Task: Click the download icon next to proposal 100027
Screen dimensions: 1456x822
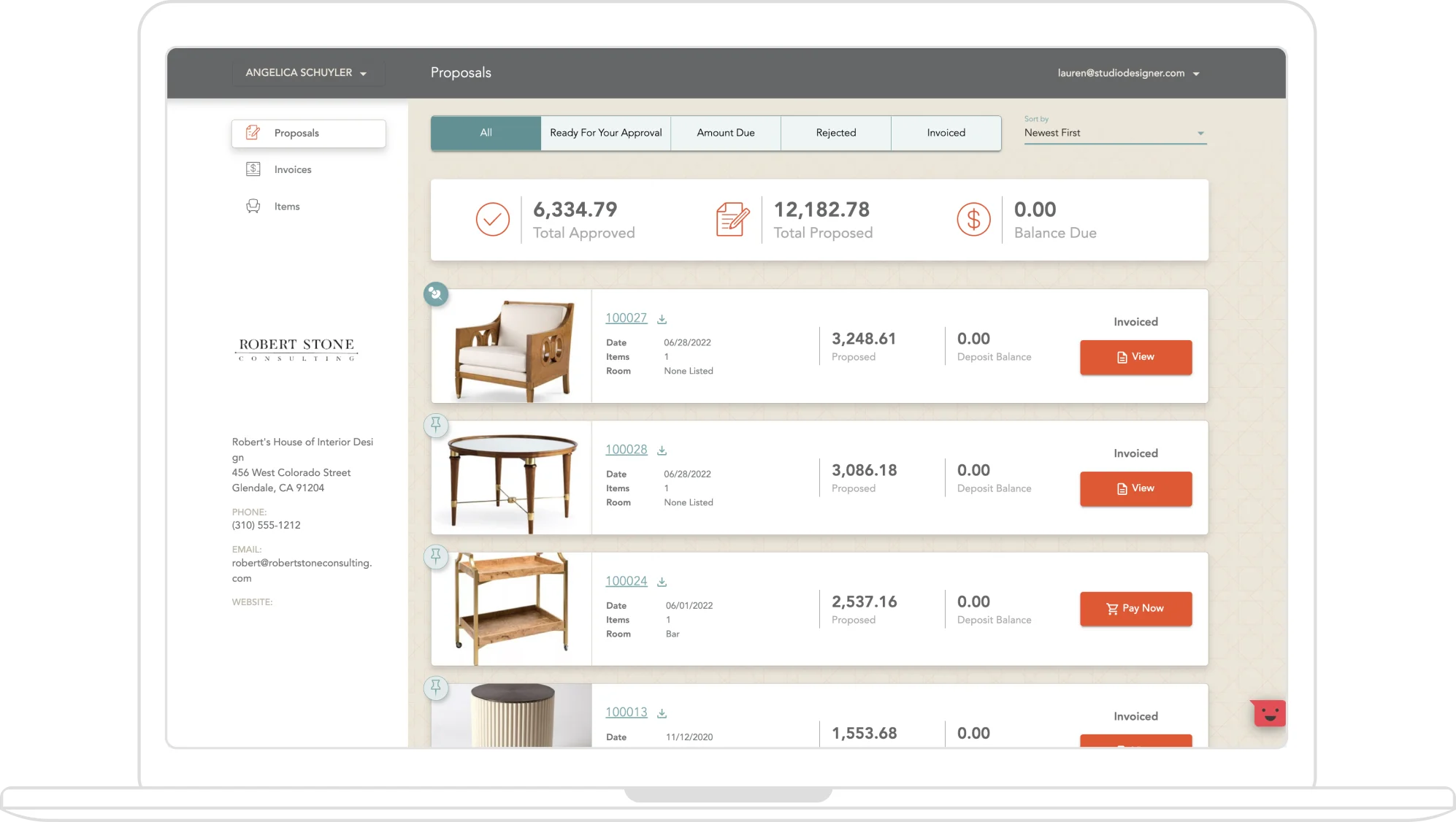Action: 662,318
